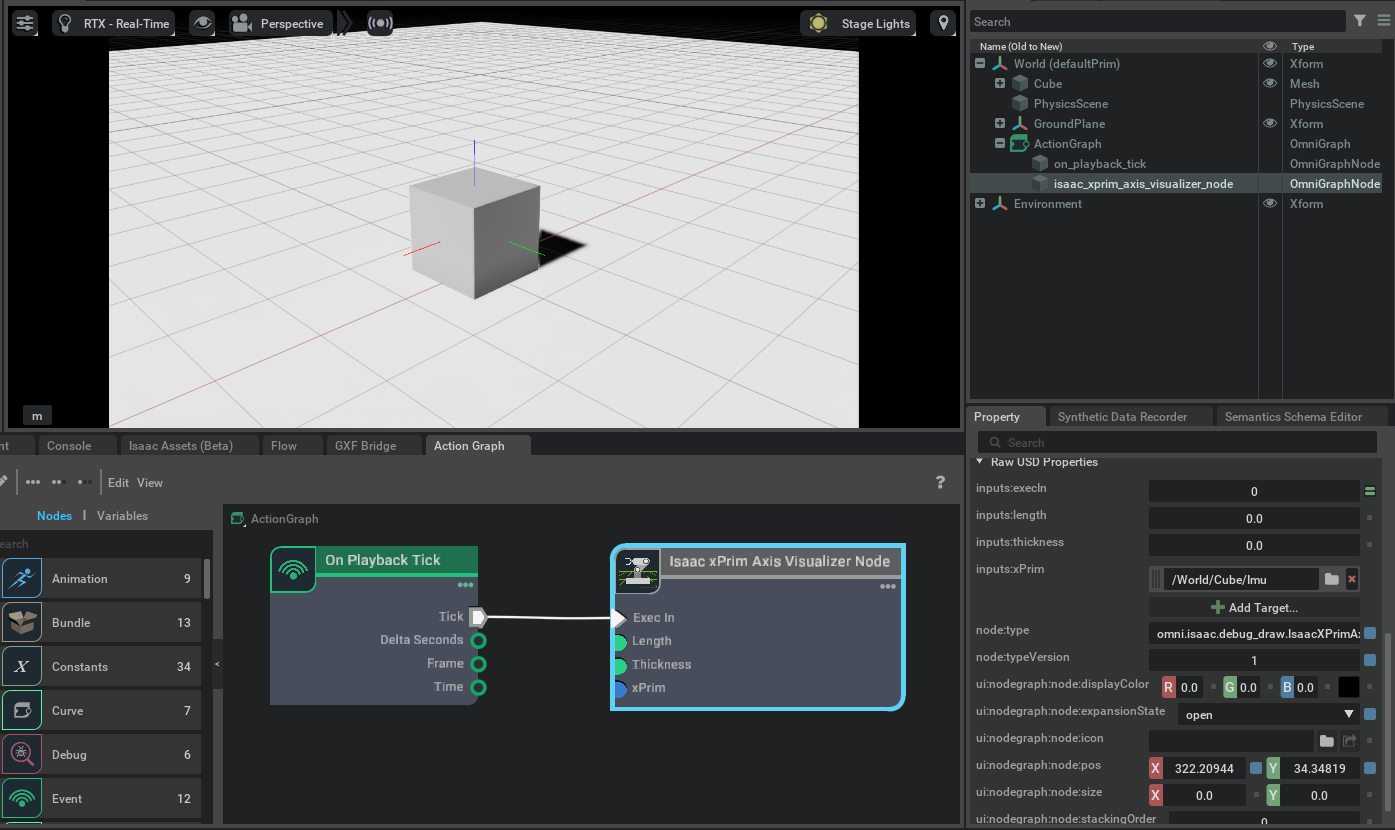Select the Variables list tab

pyautogui.click(x=122, y=516)
